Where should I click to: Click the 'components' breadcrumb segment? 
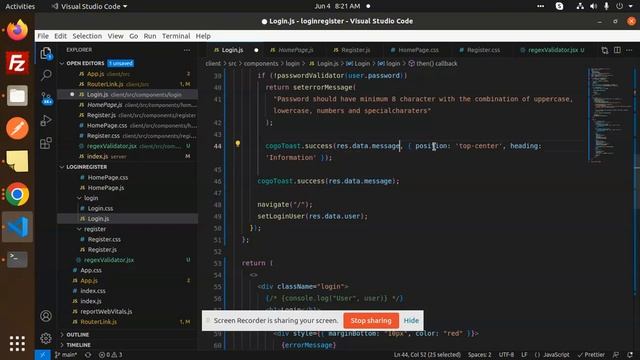click(x=261, y=63)
